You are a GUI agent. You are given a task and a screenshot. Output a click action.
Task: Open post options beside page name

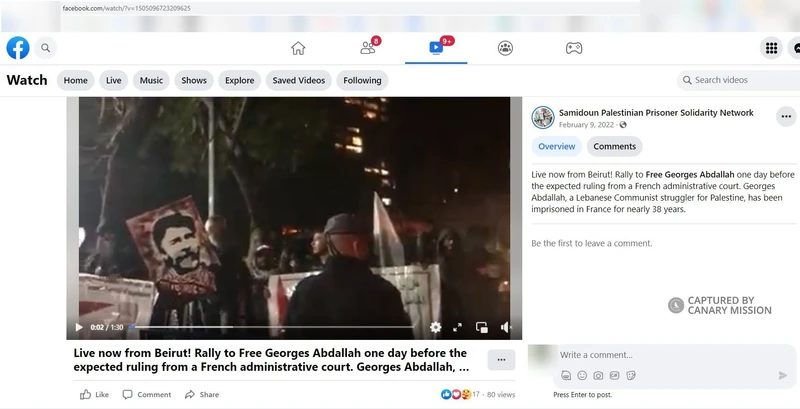pyautogui.click(x=786, y=116)
